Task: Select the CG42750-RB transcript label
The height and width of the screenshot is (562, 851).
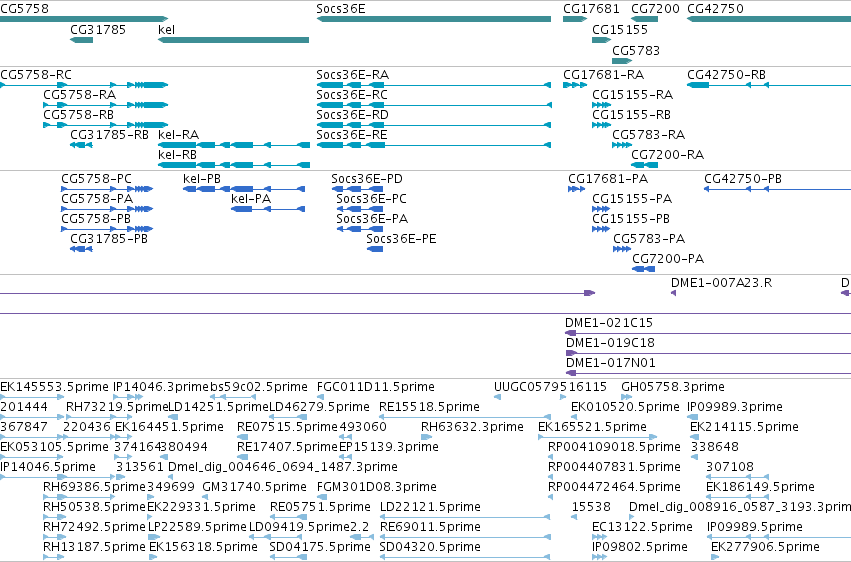Action: [726, 75]
